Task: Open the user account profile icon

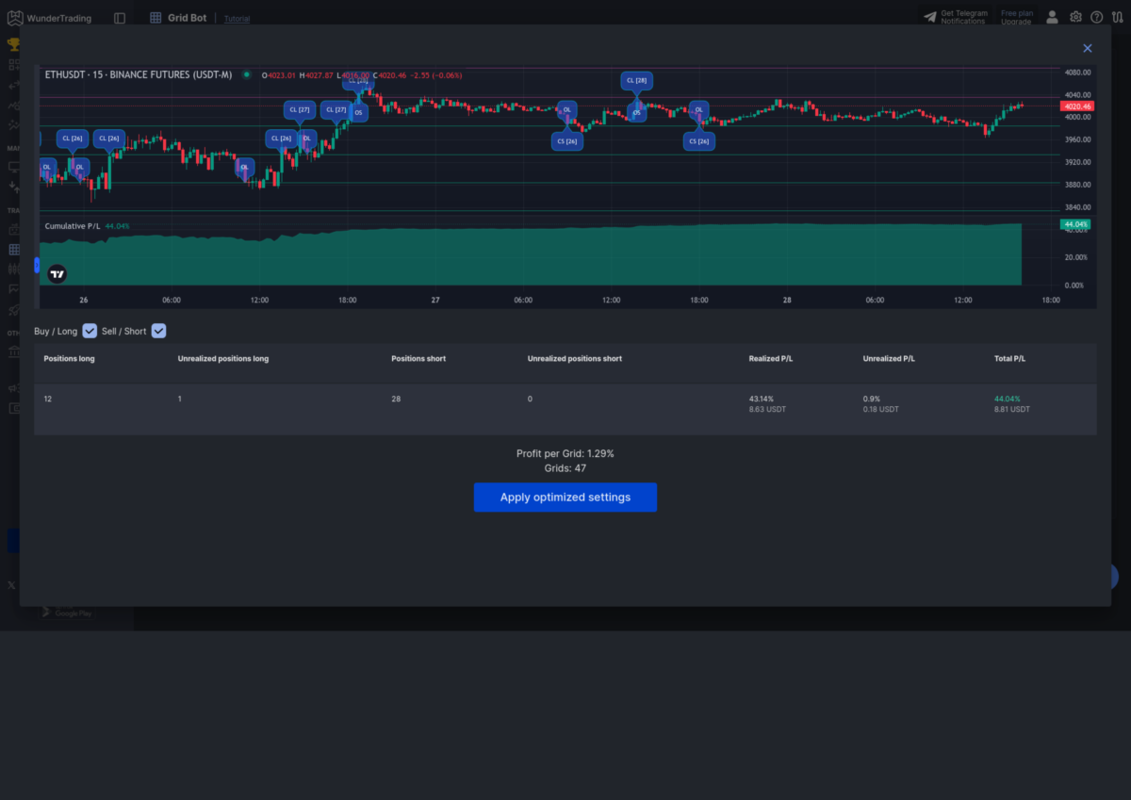Action: click(1053, 17)
